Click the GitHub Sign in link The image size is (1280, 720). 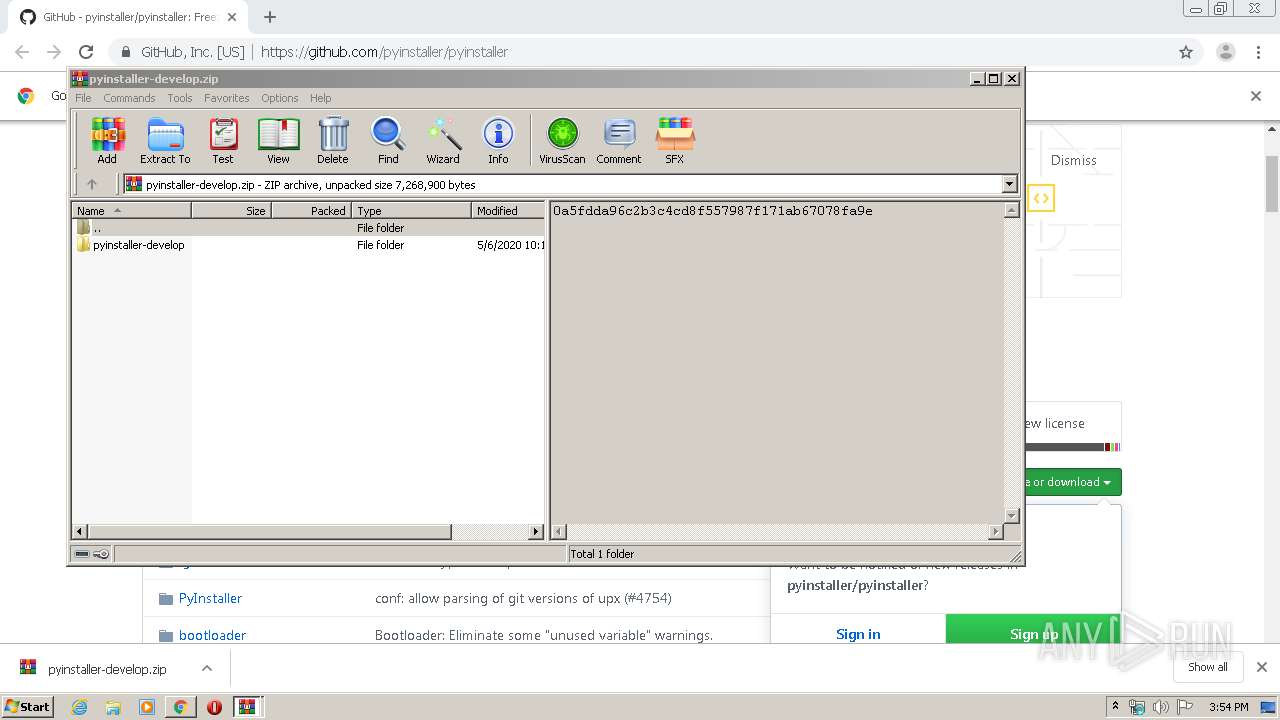[858, 634]
